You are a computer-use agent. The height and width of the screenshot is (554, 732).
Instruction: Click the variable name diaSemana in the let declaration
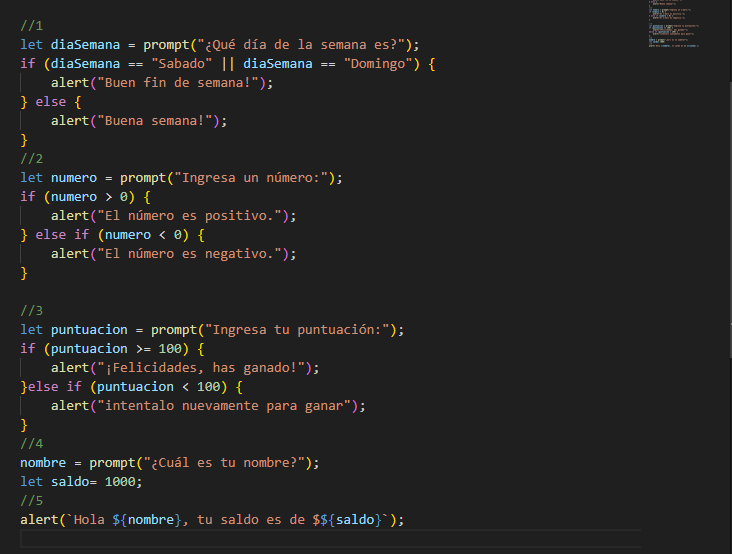coord(85,45)
